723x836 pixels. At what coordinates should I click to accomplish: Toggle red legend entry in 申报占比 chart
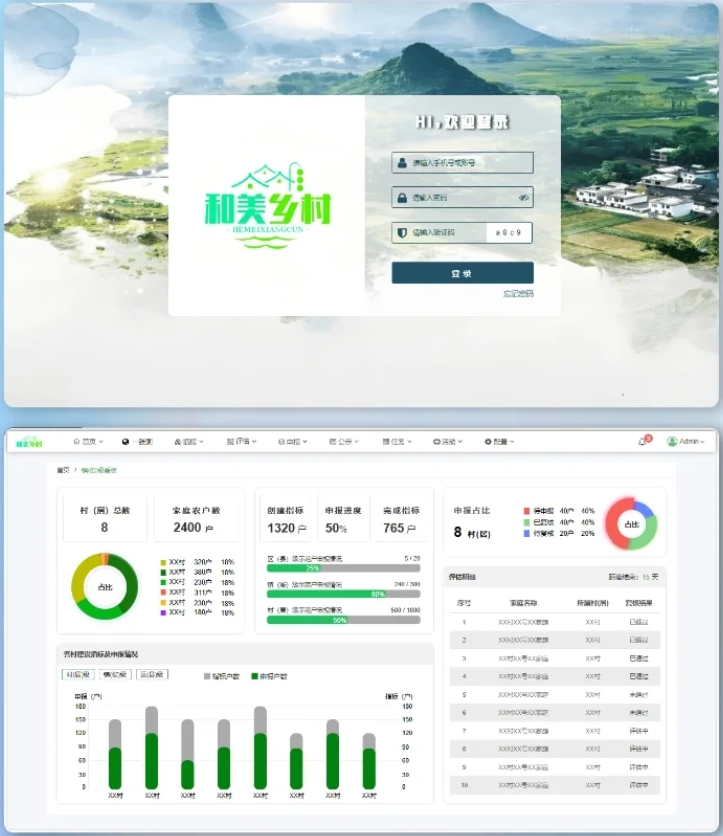click(559, 511)
